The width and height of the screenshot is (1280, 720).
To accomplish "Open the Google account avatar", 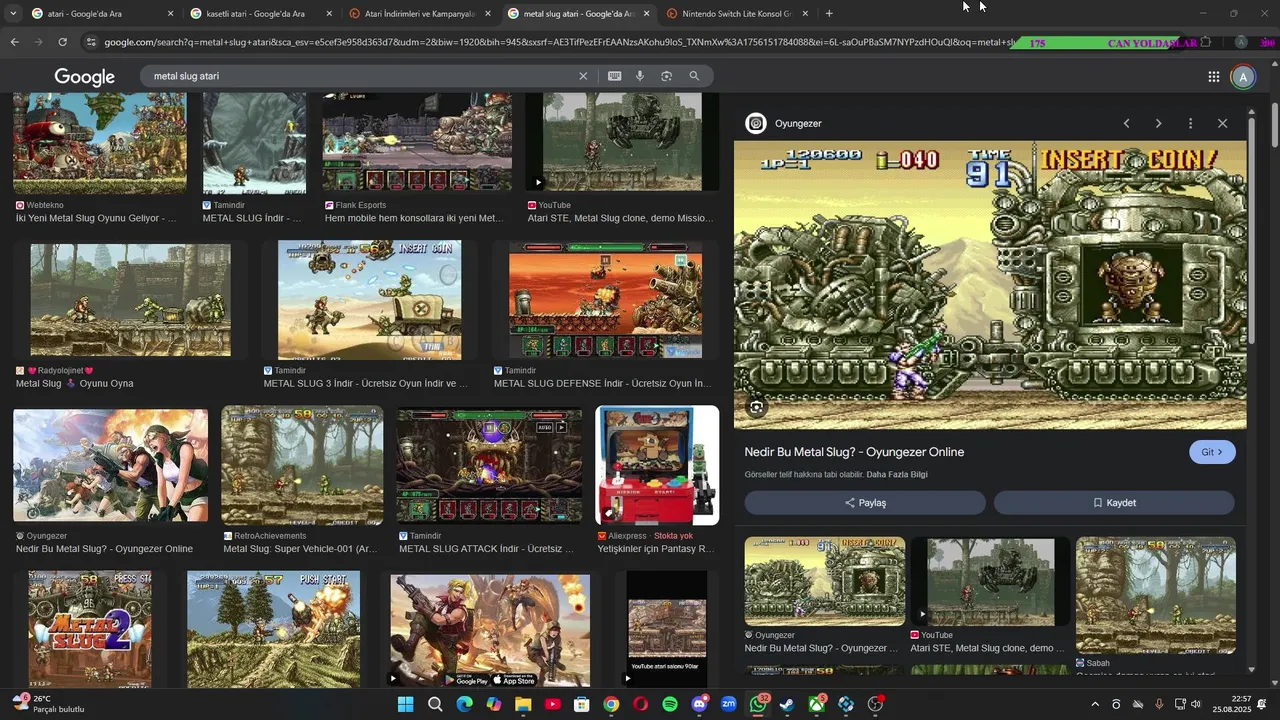I will (x=1243, y=77).
